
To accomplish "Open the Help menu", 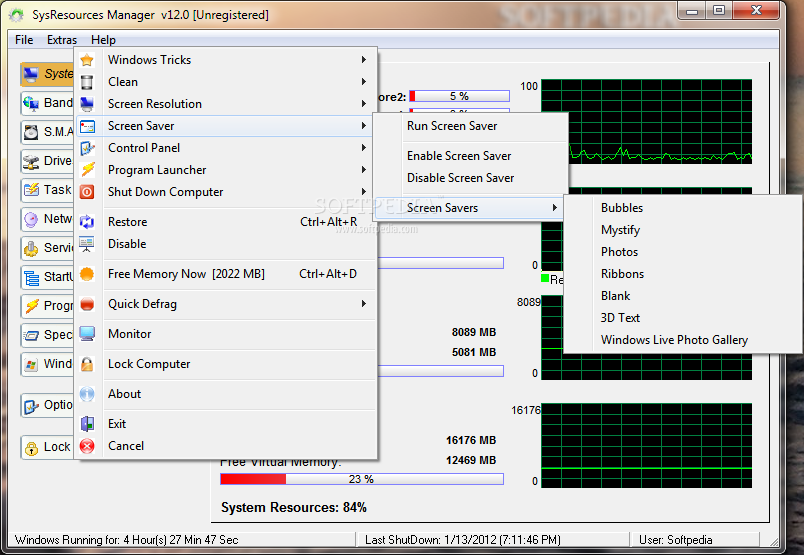I will point(103,39).
